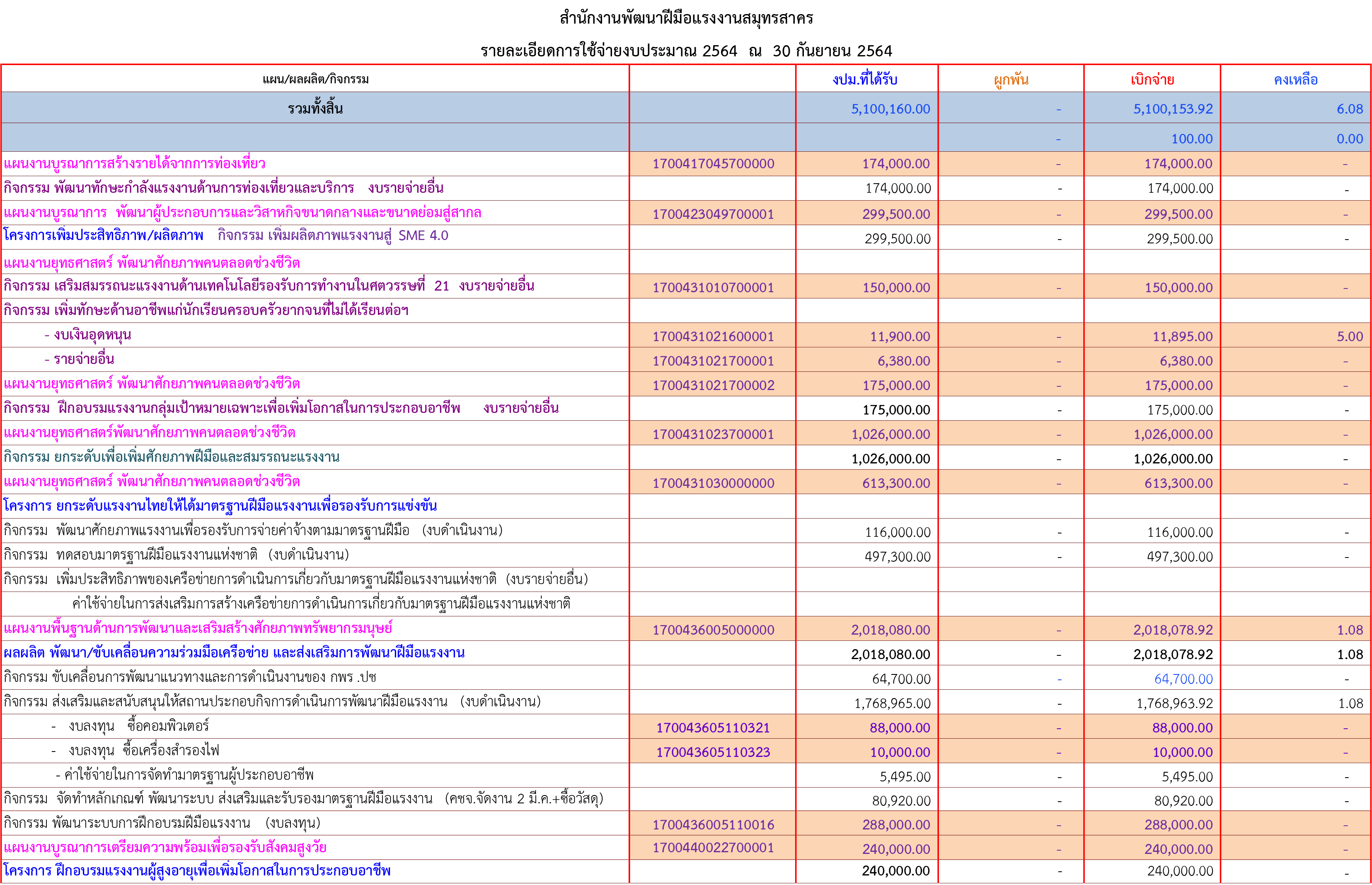This screenshot has width=1372, height=885.
Task: Select budget code 1700431023700001
Action: tap(713, 434)
